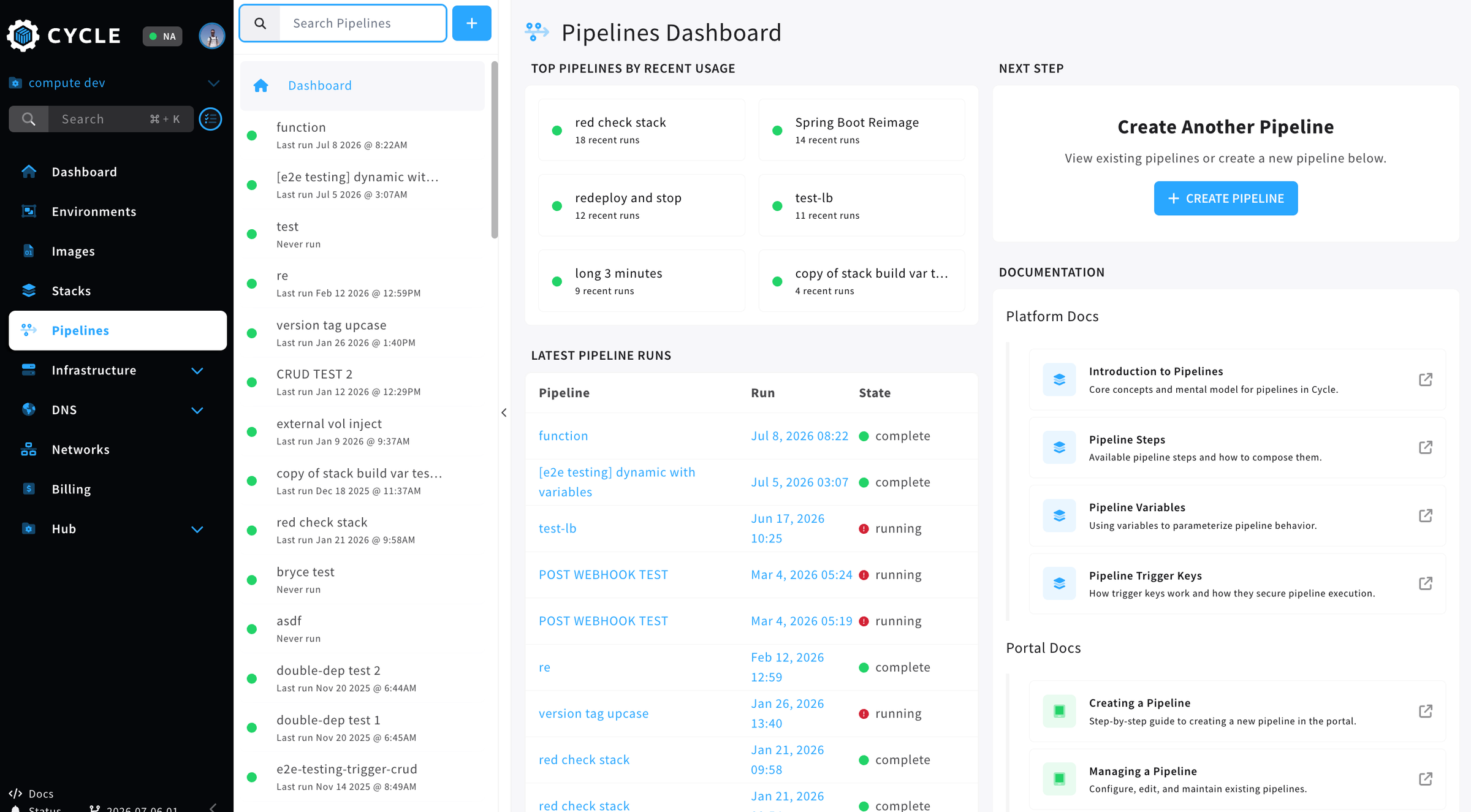Viewport: 1471px width, 812px height.
Task: Open the task list icon beside search
Action: [x=211, y=119]
